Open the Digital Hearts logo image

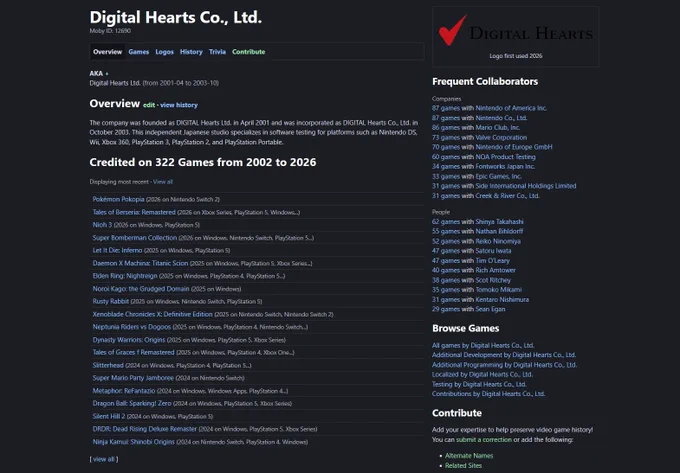[x=515, y=31]
